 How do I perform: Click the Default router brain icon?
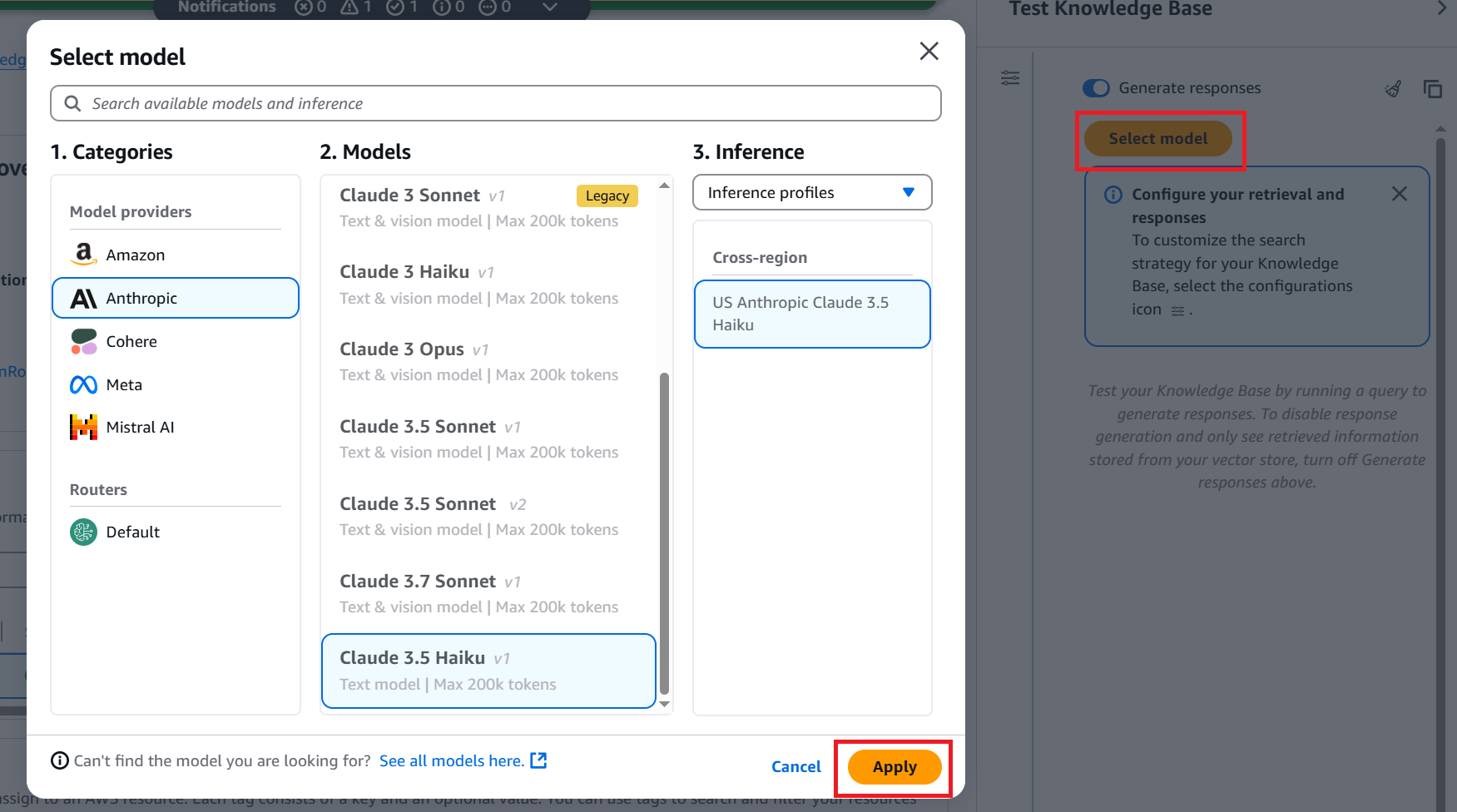[83, 532]
